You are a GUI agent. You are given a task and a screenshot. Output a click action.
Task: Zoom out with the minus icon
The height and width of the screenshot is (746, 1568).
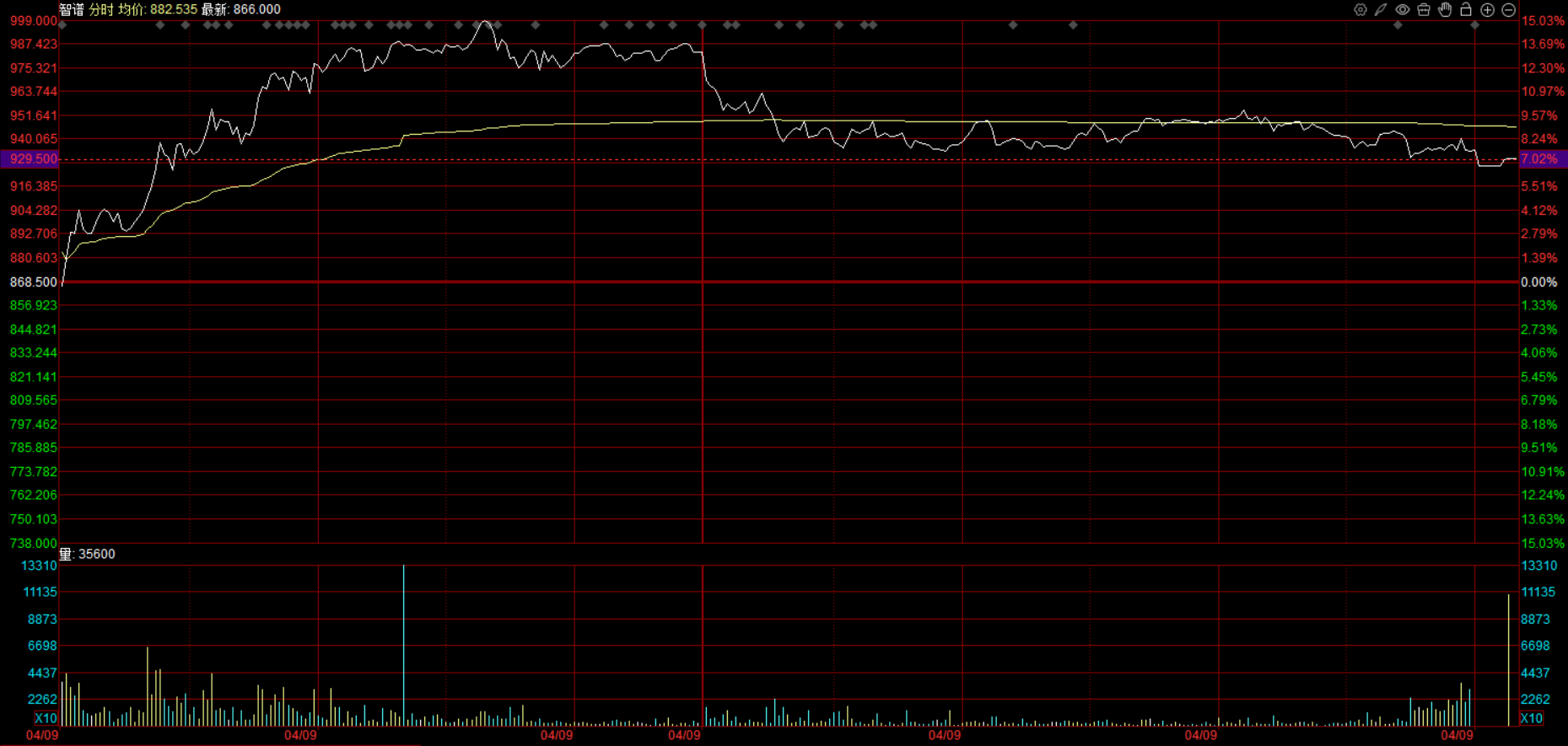[x=1509, y=10]
